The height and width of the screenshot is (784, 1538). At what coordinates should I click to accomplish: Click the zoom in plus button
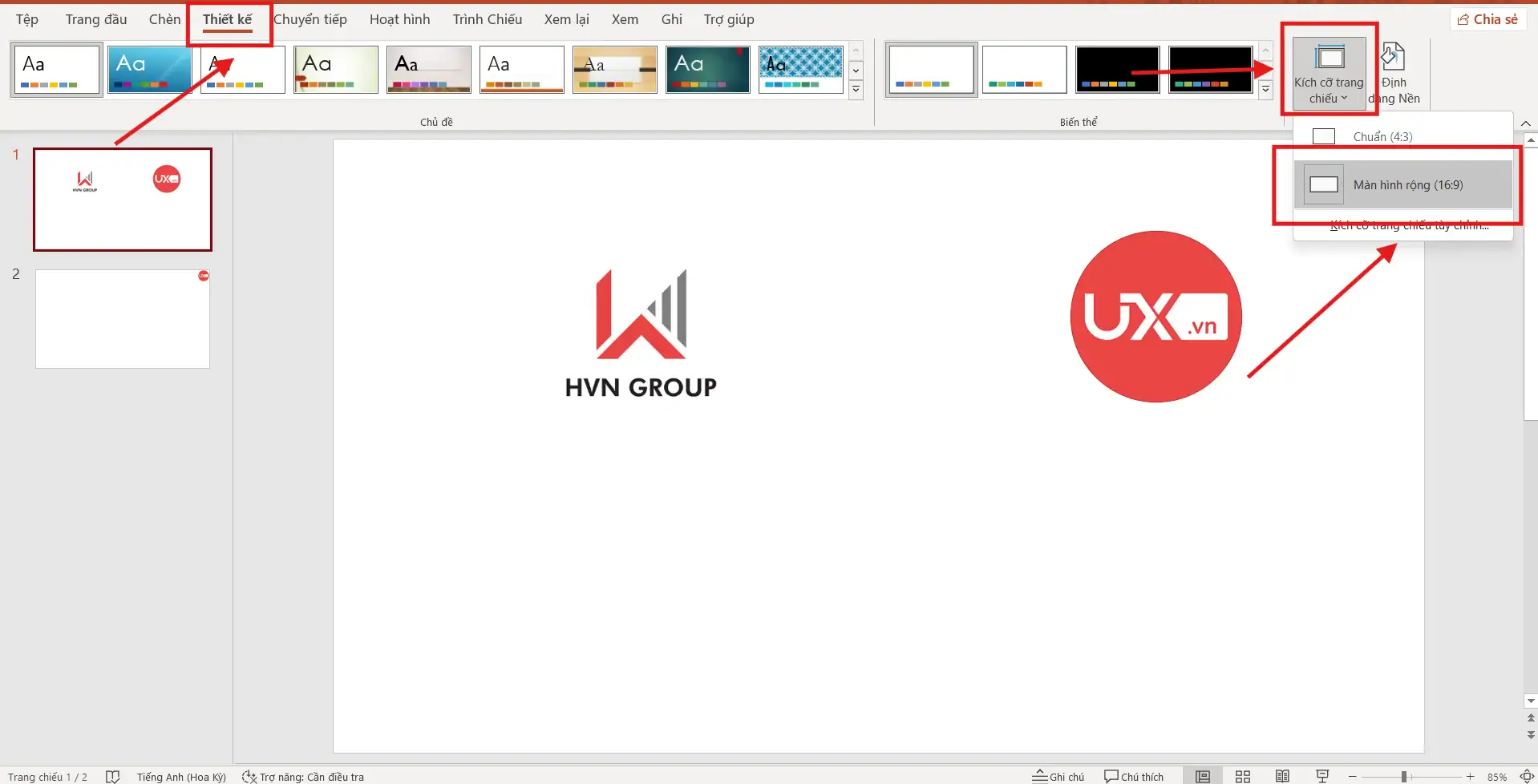pyautogui.click(x=1470, y=777)
